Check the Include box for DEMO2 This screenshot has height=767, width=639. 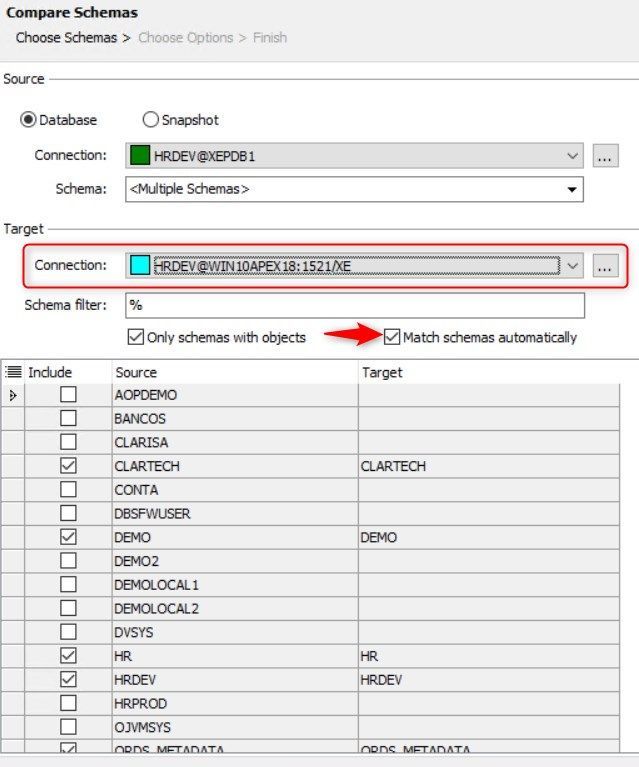pyautogui.click(x=68, y=561)
